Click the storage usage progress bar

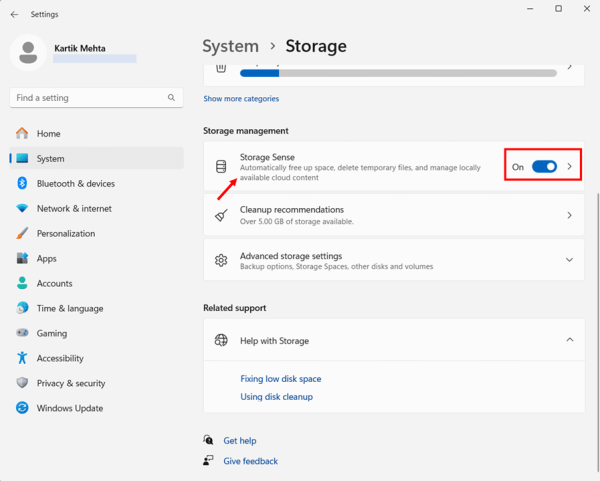pos(398,73)
